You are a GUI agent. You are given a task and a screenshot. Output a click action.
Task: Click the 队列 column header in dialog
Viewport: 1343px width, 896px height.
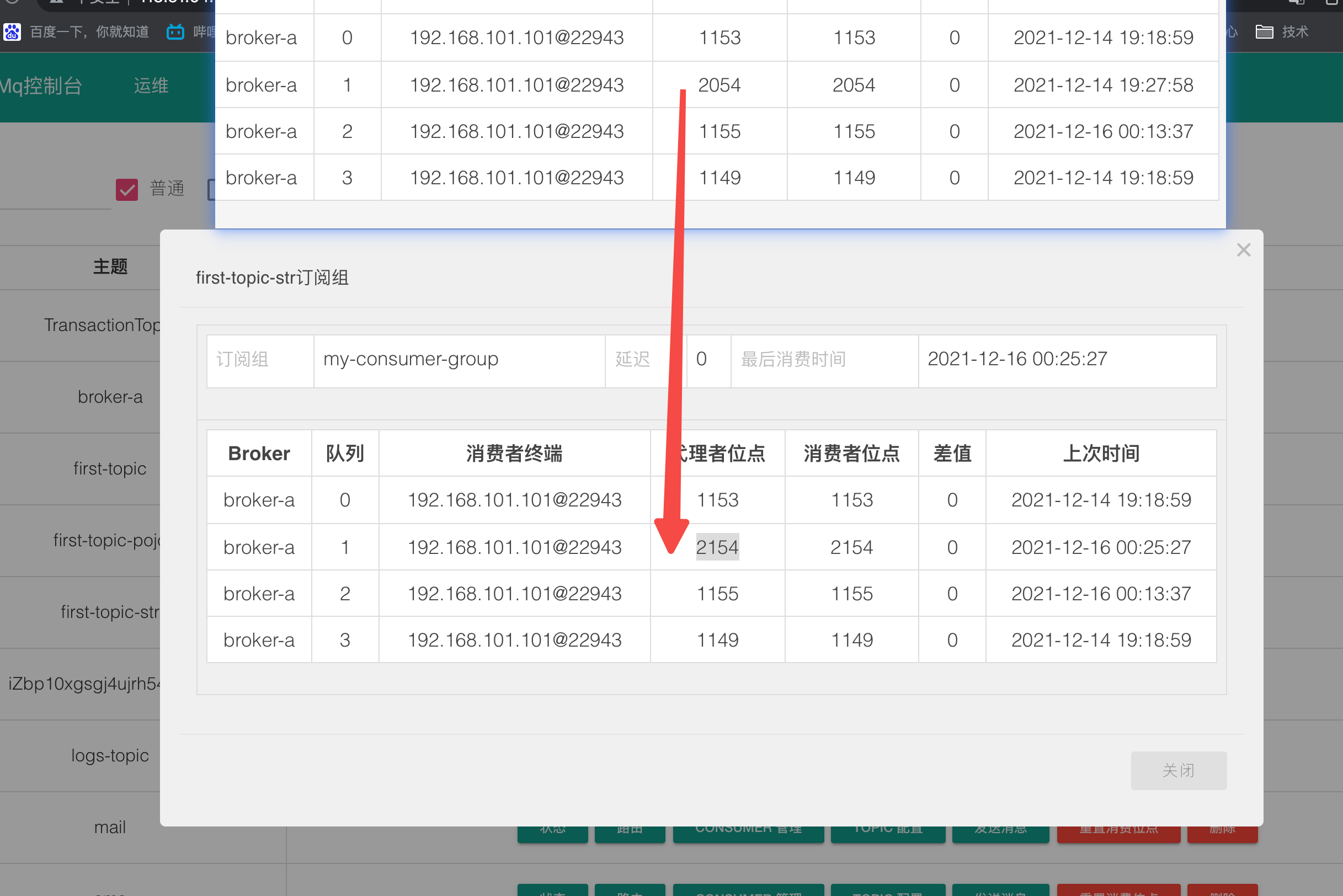click(345, 453)
